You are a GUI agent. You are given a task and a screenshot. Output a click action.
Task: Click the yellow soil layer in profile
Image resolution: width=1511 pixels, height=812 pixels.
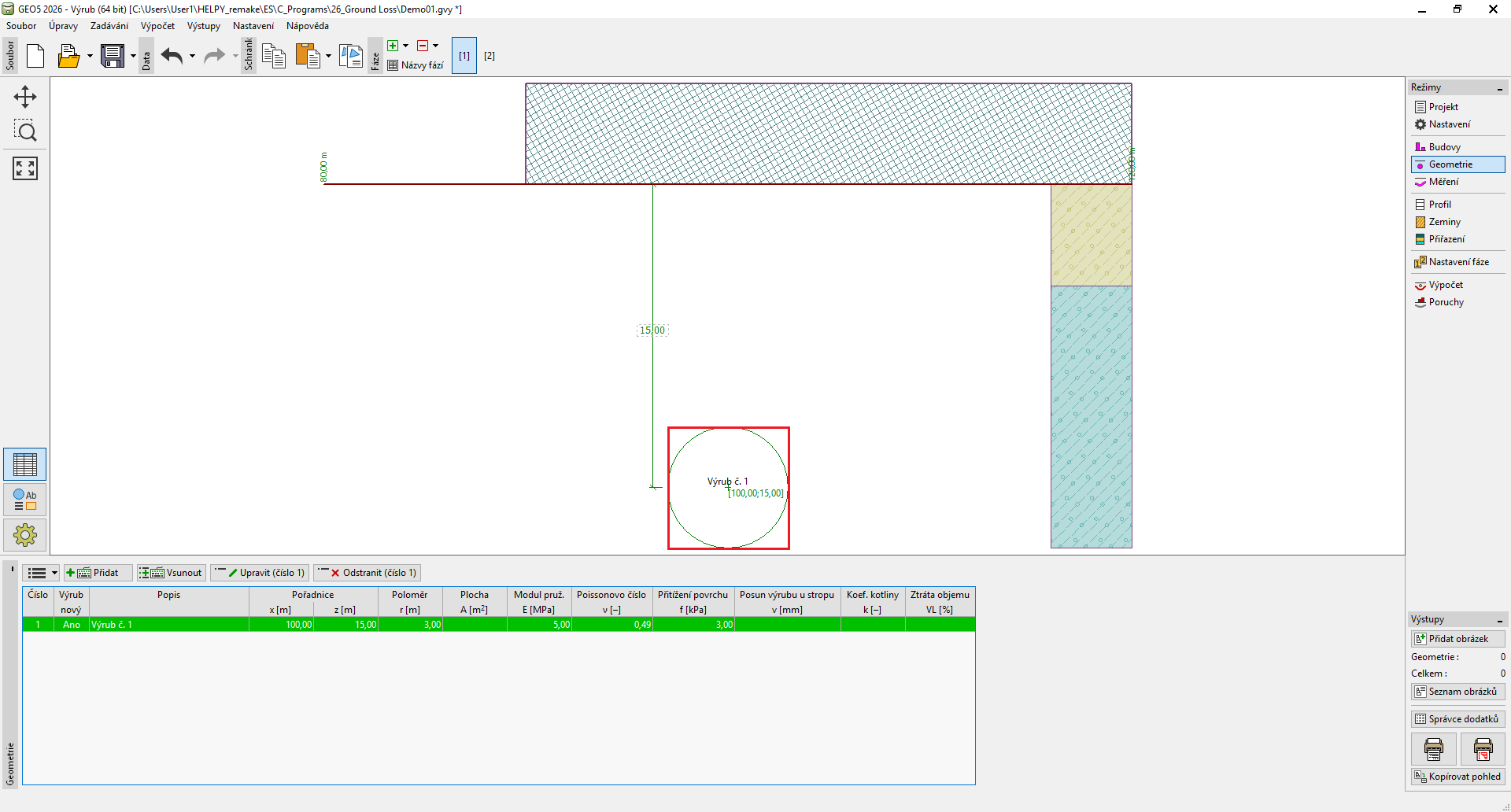pyautogui.click(x=1091, y=235)
